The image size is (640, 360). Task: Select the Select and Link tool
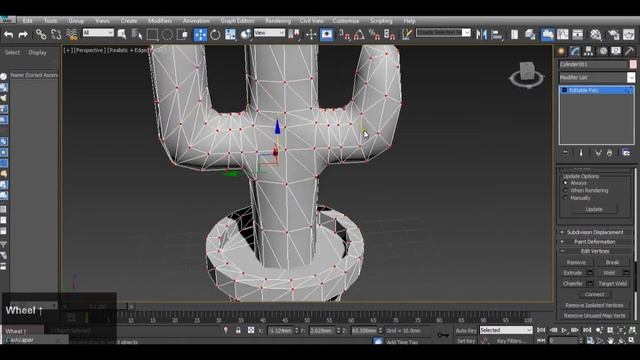tap(40, 35)
